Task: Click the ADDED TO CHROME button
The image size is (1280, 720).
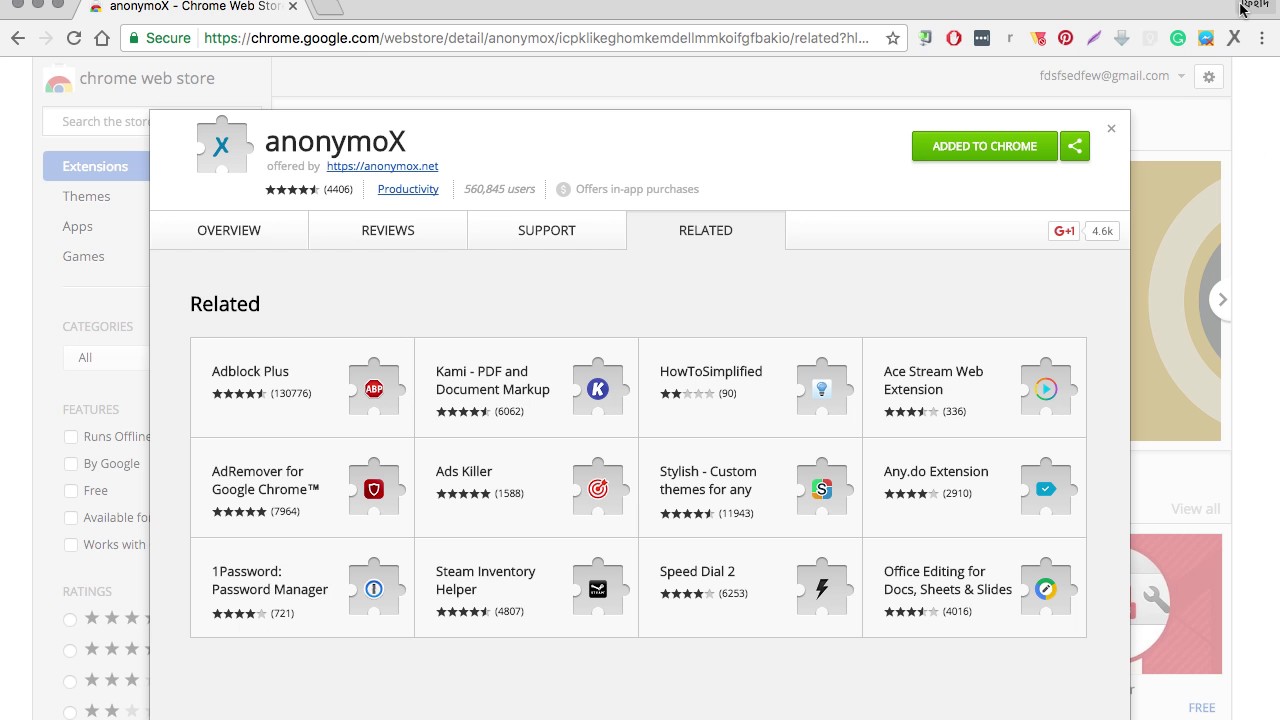Action: click(985, 146)
